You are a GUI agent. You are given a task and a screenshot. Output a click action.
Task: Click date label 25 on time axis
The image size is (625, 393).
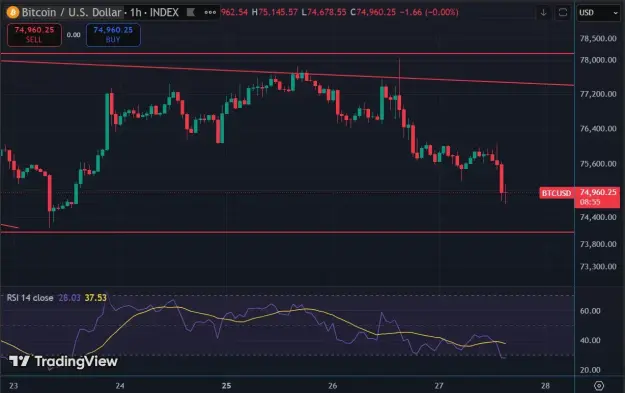point(226,385)
